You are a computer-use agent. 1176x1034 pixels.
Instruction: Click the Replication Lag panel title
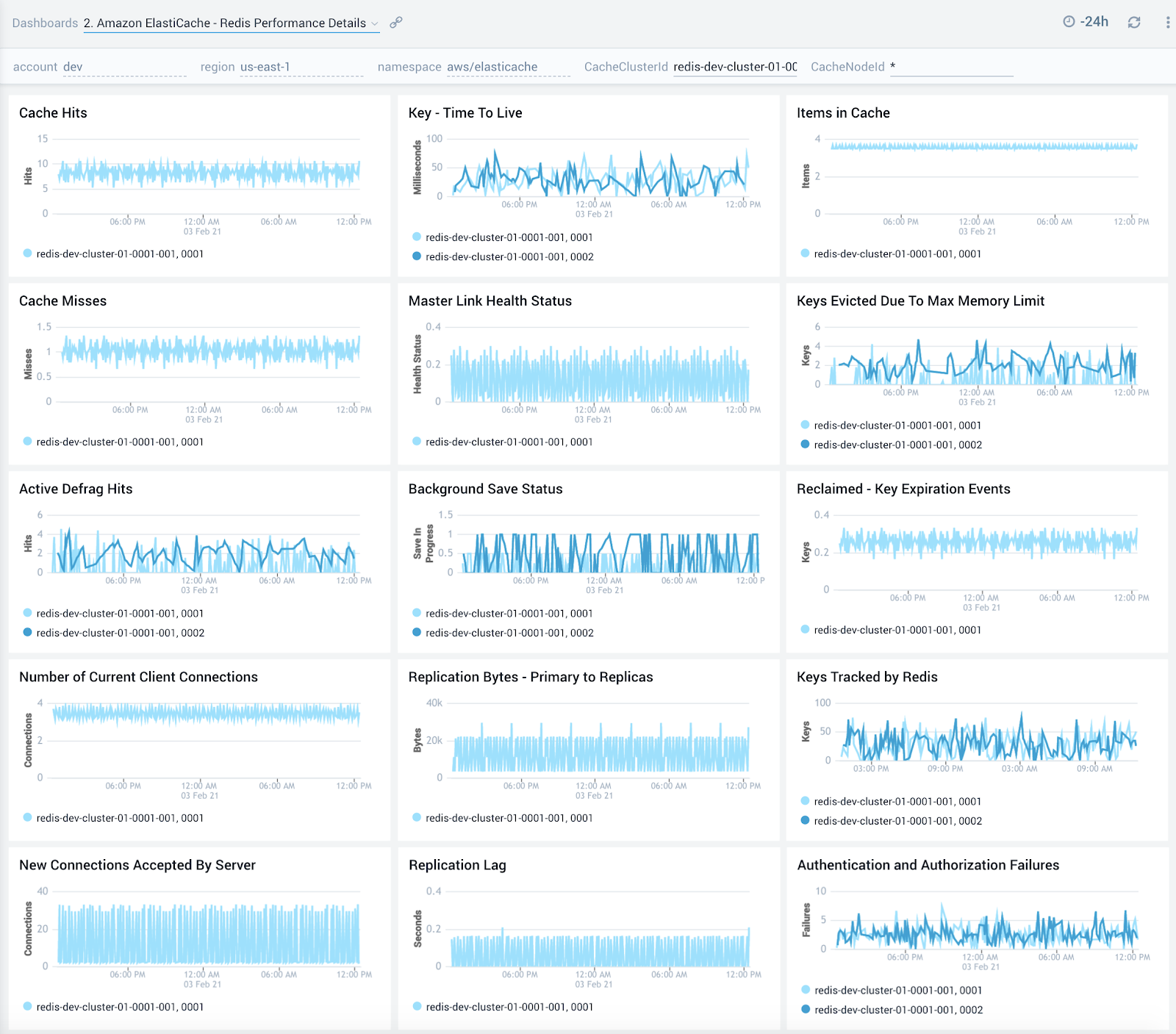coord(457,865)
